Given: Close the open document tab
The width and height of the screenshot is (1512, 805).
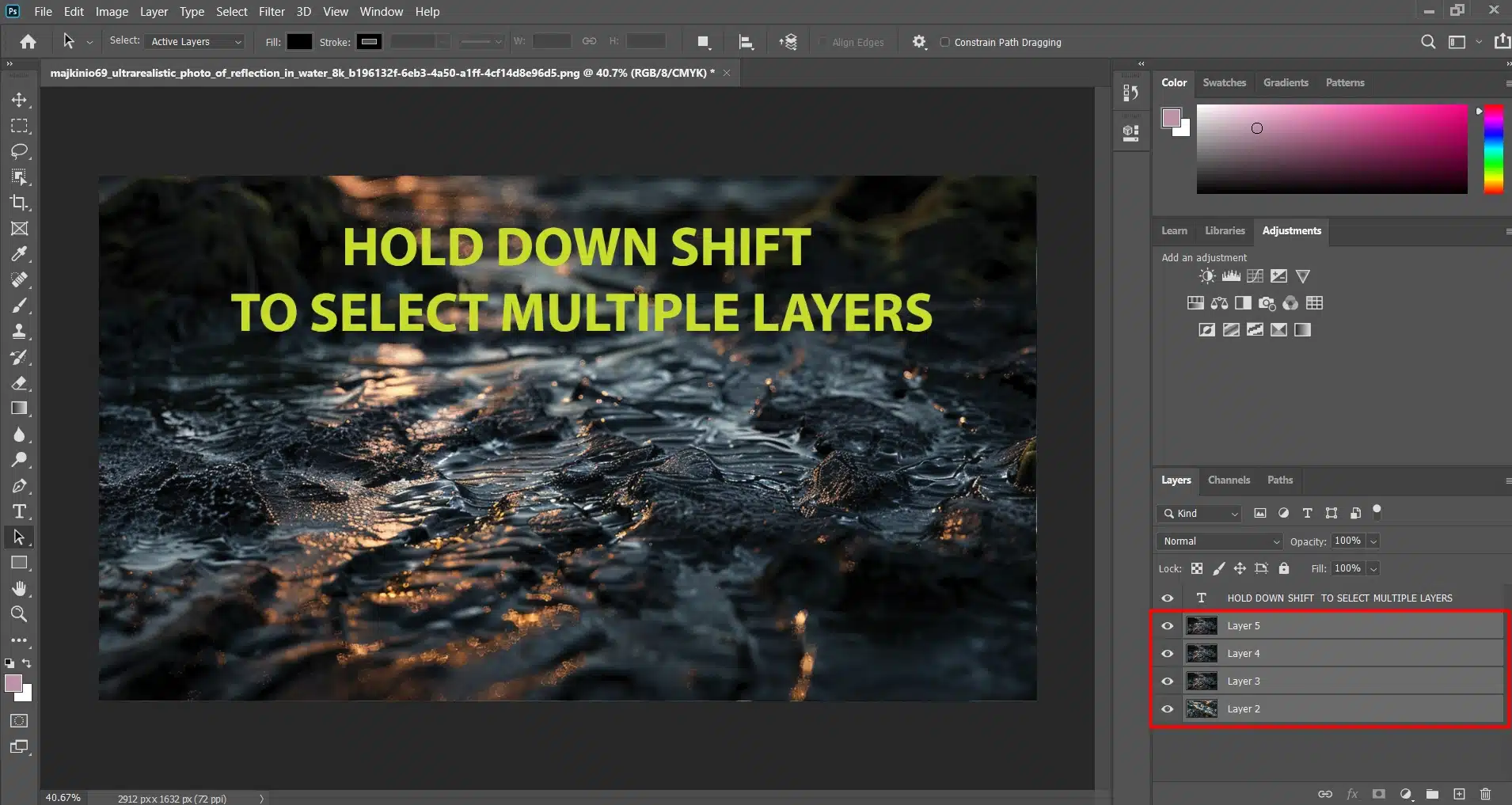Looking at the screenshot, I should click(x=727, y=73).
